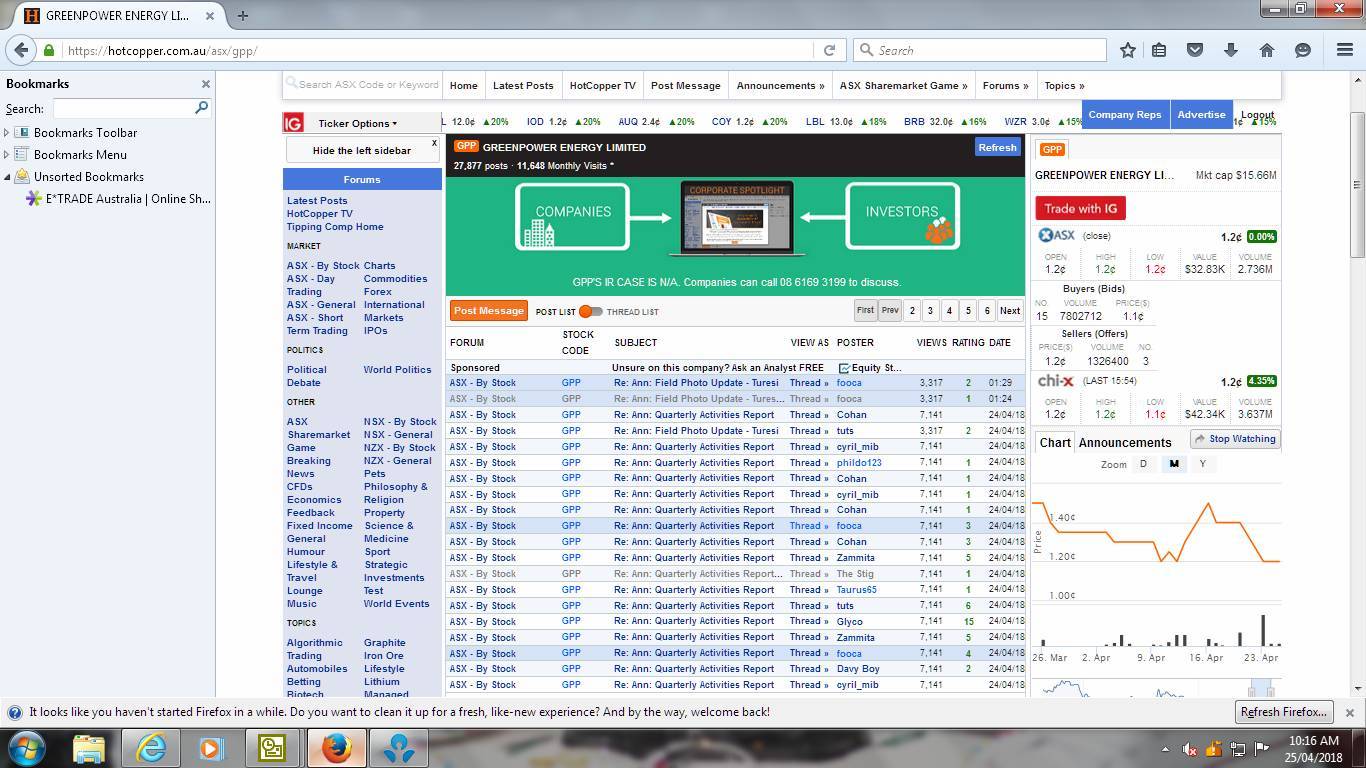Open the downloads arrow icon
The image size is (1366, 768).
[x=1230, y=50]
